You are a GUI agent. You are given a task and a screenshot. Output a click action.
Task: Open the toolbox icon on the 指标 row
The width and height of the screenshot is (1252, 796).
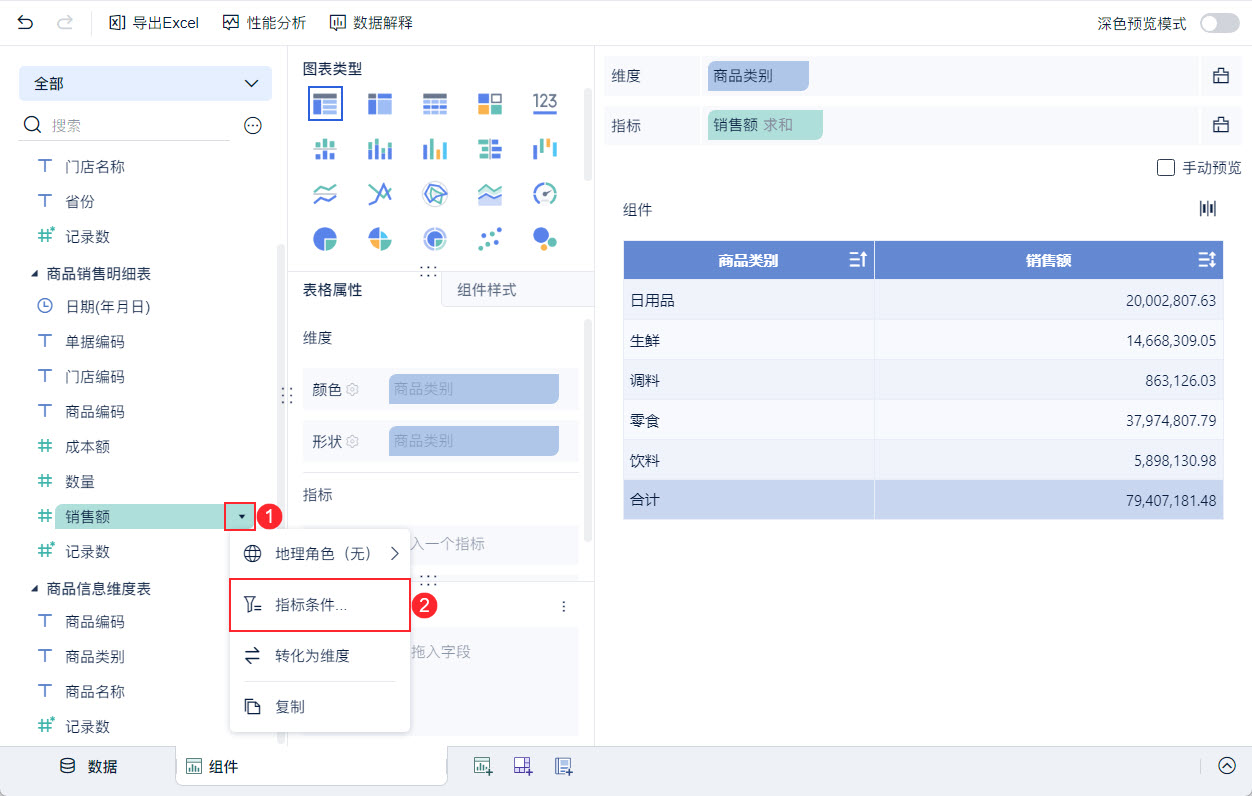(x=1220, y=125)
